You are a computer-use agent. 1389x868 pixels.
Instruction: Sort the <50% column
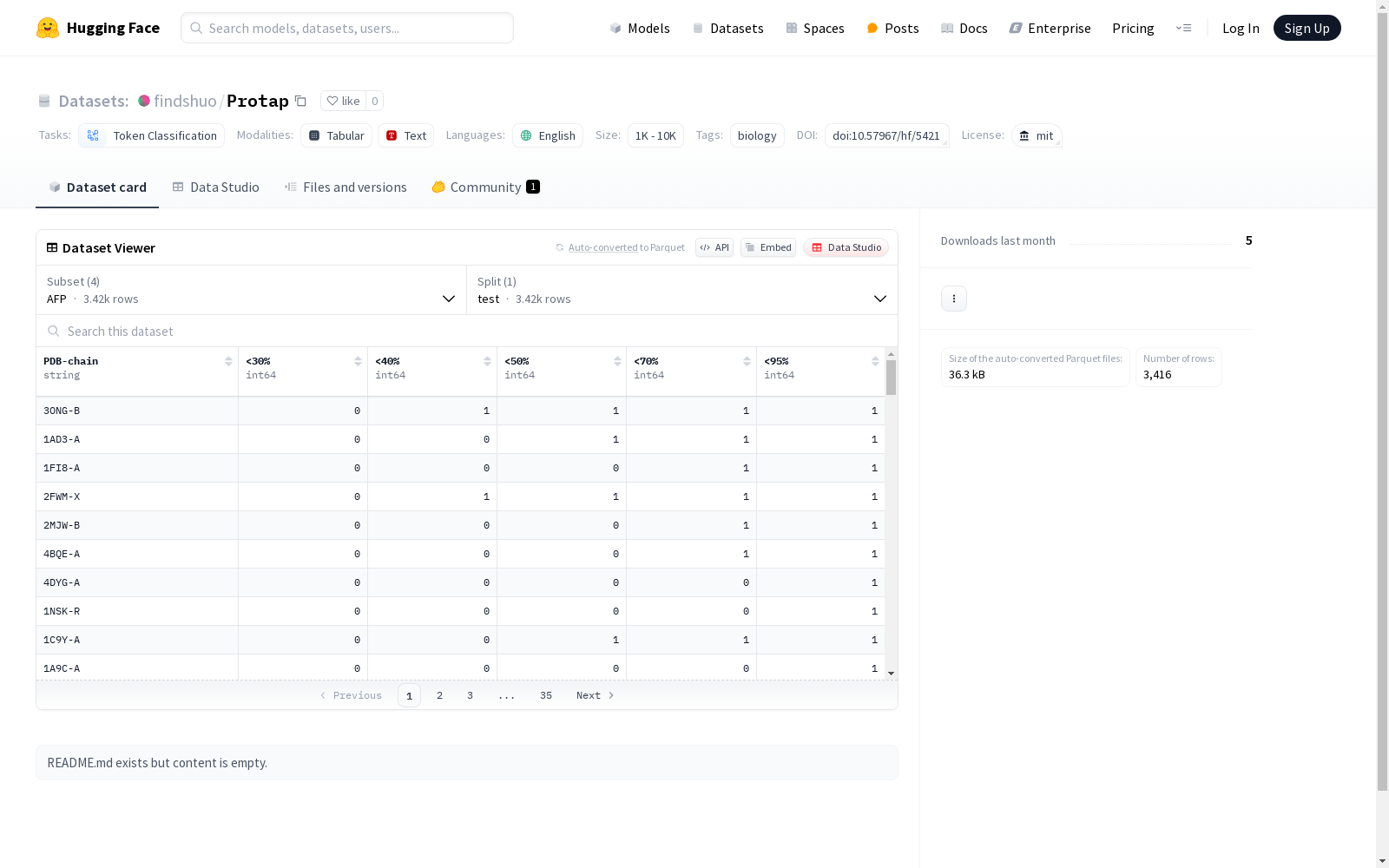[x=617, y=361]
